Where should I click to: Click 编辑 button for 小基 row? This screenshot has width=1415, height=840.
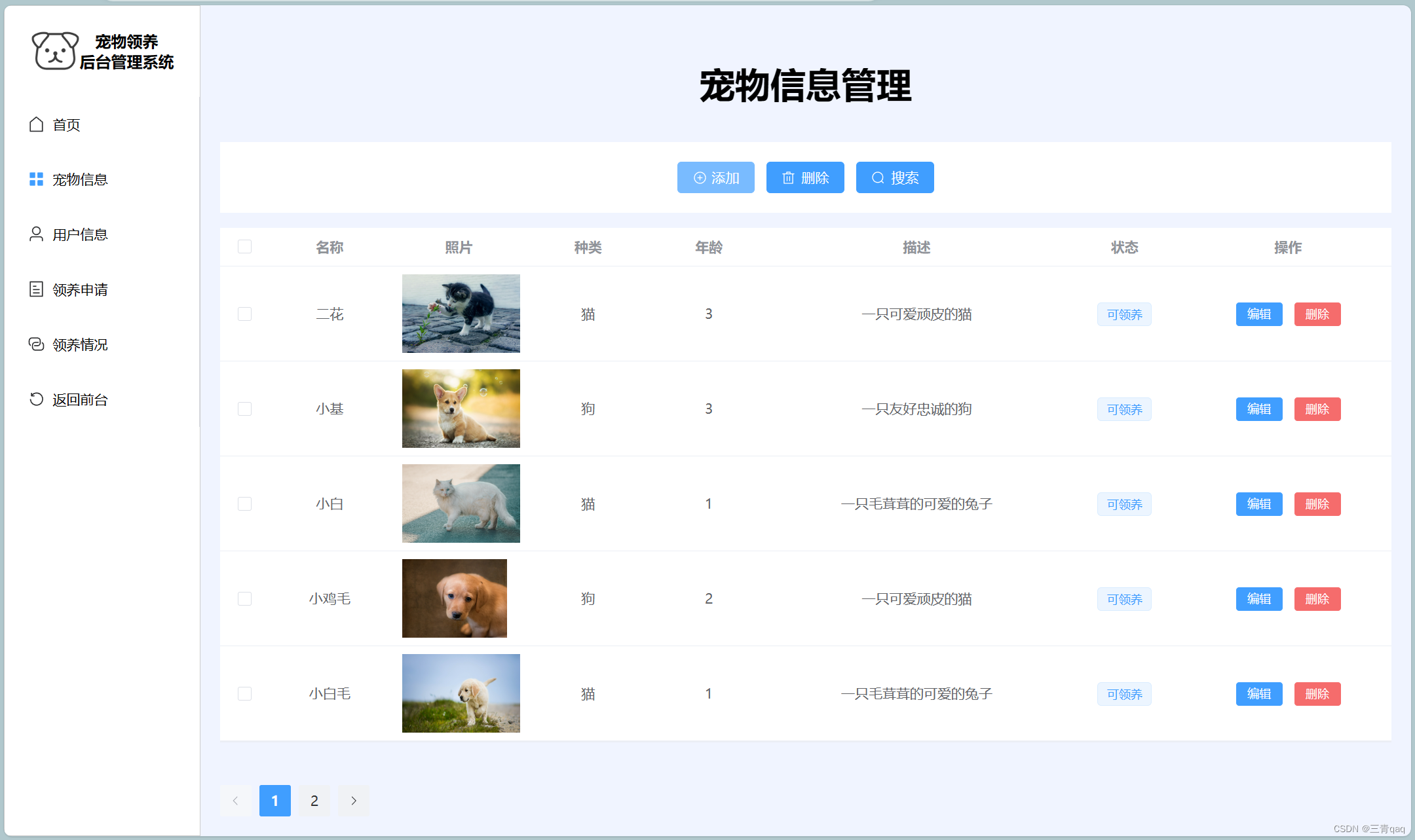(1258, 409)
